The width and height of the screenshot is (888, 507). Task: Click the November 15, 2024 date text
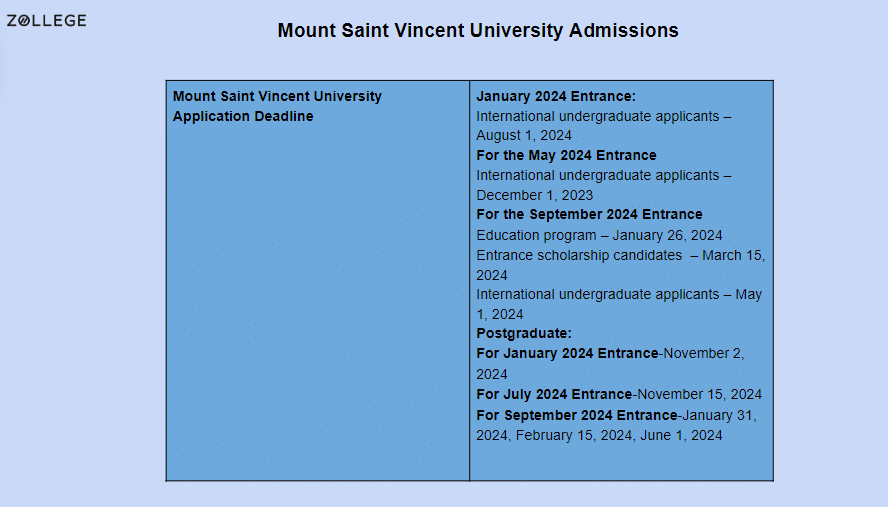coord(700,394)
